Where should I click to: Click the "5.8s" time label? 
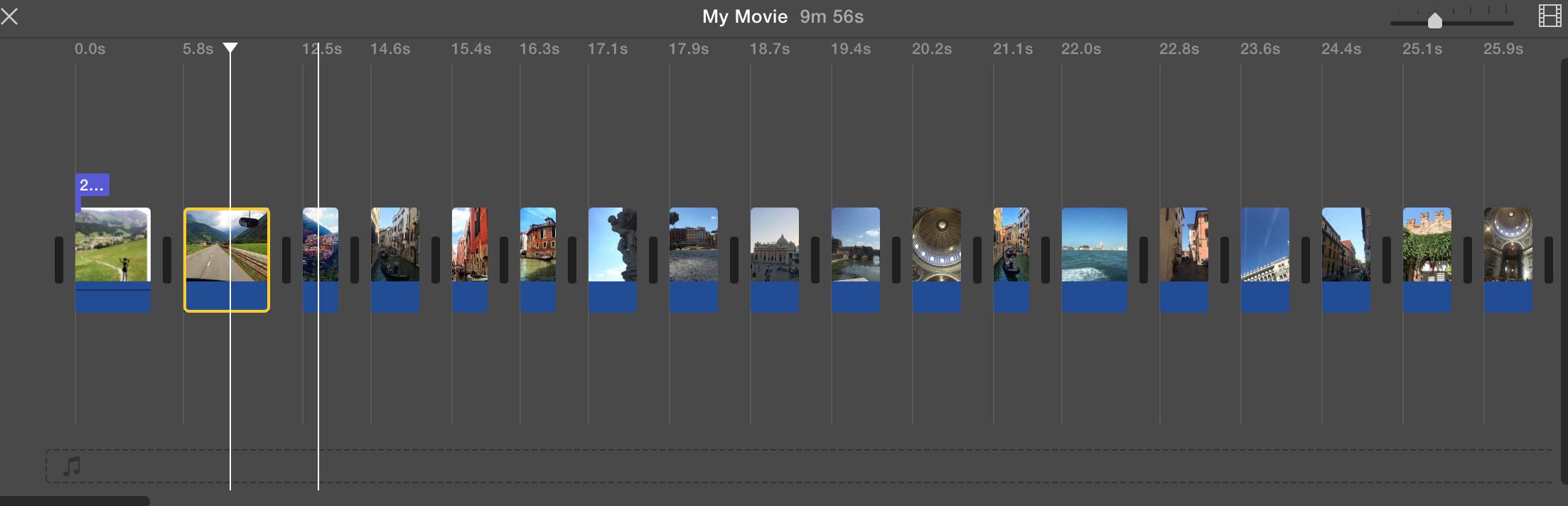[x=198, y=49]
